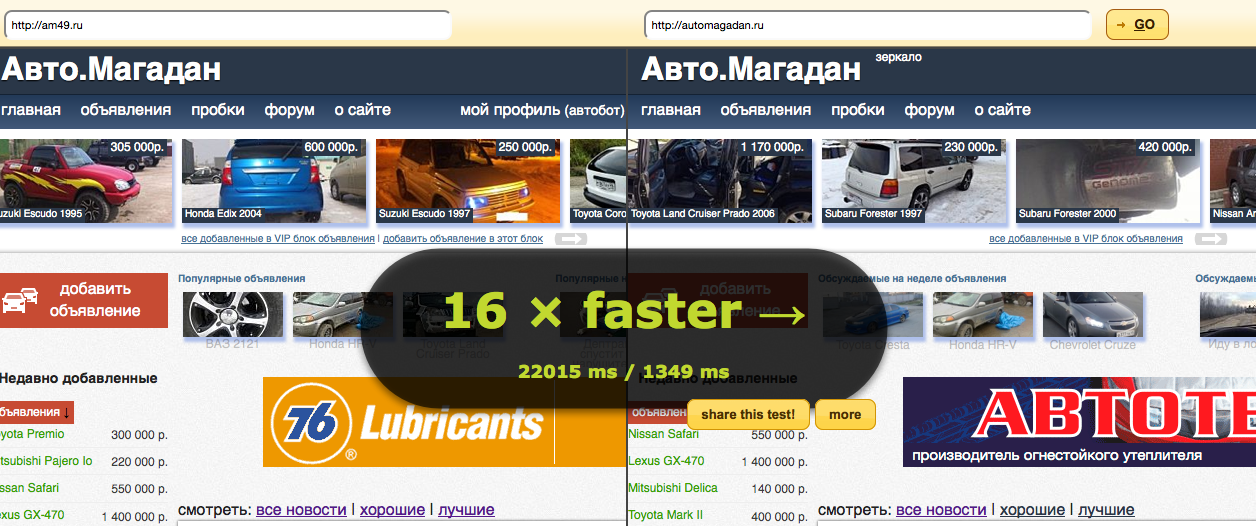Open Lexus GX-470 listing in left pane
This screenshot has width=1256, height=526.
32,515
